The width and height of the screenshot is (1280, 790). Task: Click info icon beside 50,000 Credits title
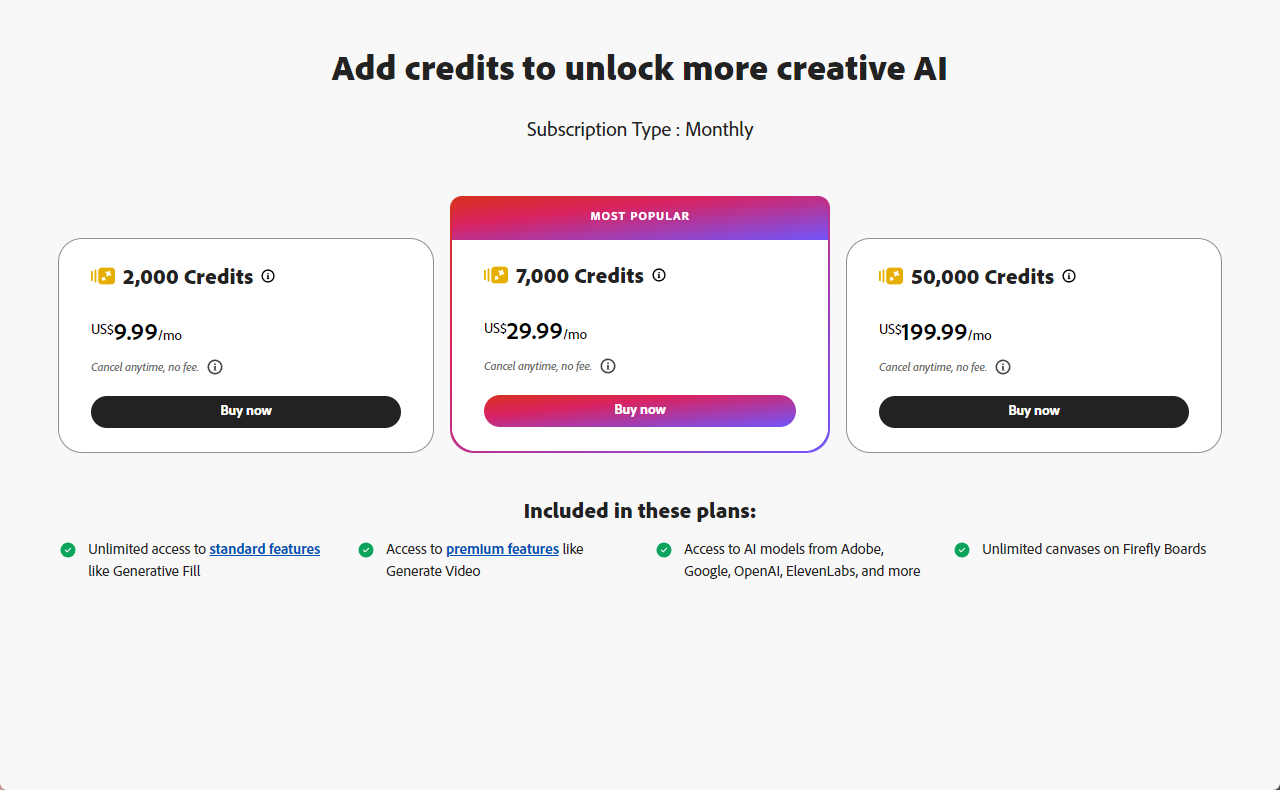pyautogui.click(x=1069, y=276)
